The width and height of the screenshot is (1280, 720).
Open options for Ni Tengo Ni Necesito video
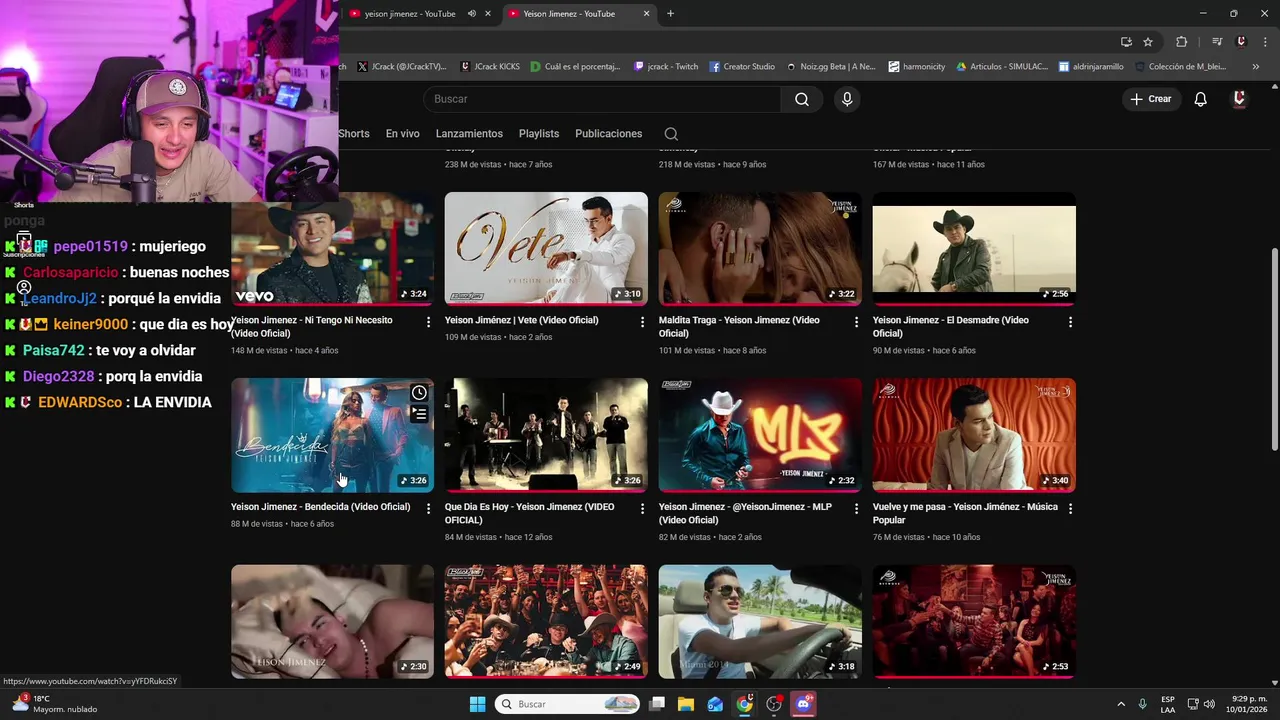pyautogui.click(x=428, y=322)
